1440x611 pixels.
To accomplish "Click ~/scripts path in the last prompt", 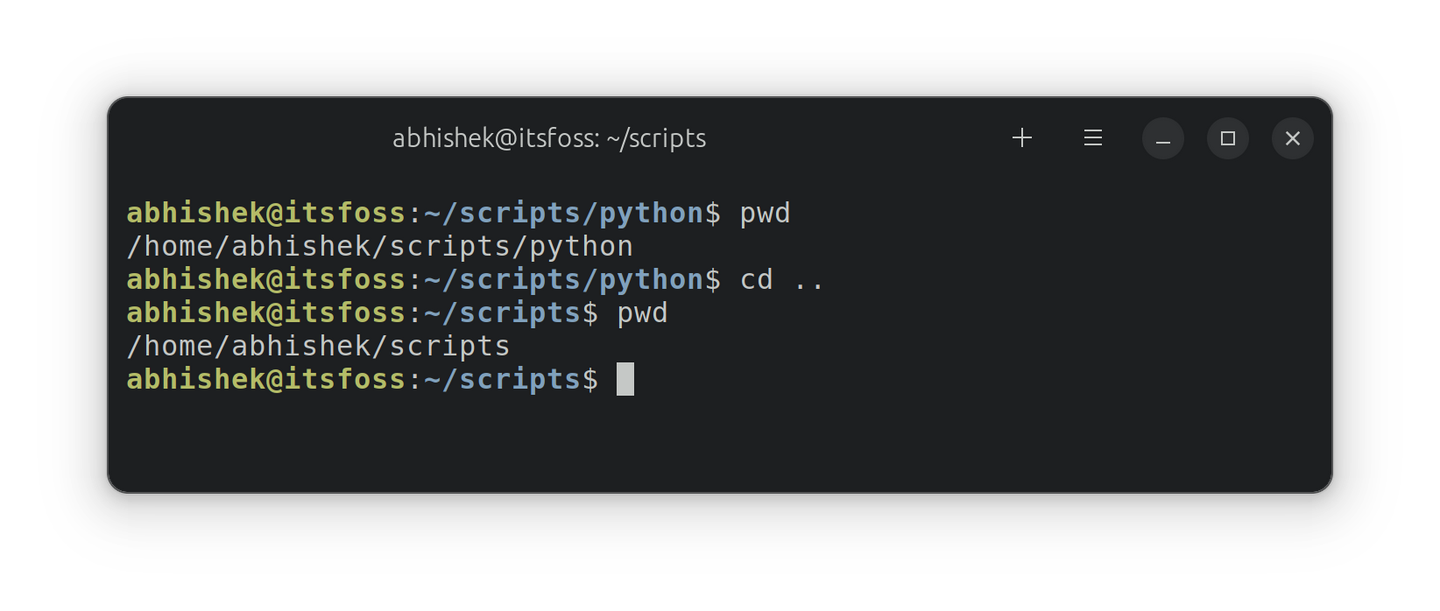I will [502, 380].
